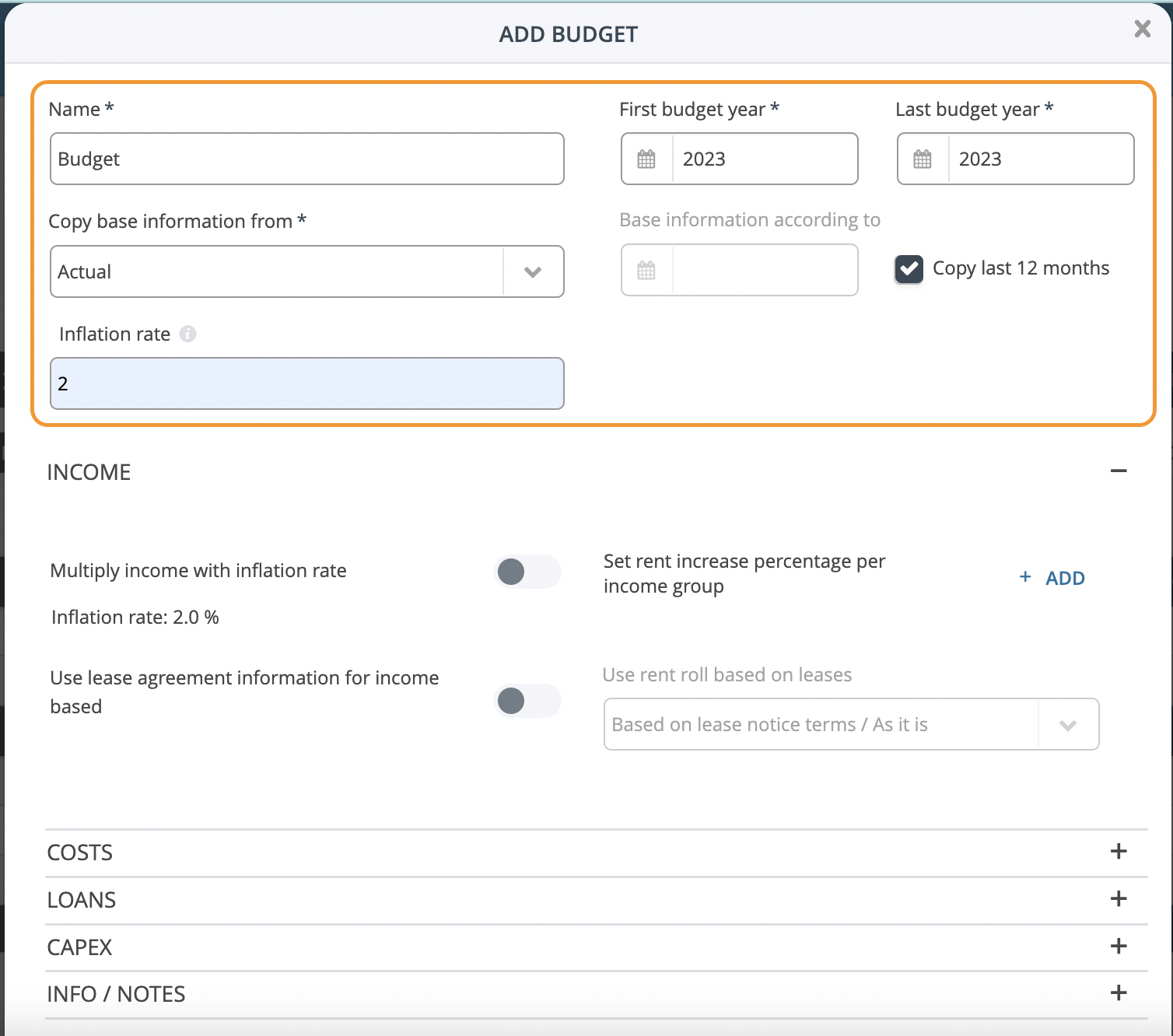Click the CAPEX heading text
Image resolution: width=1173 pixels, height=1036 pixels.
coord(79,947)
